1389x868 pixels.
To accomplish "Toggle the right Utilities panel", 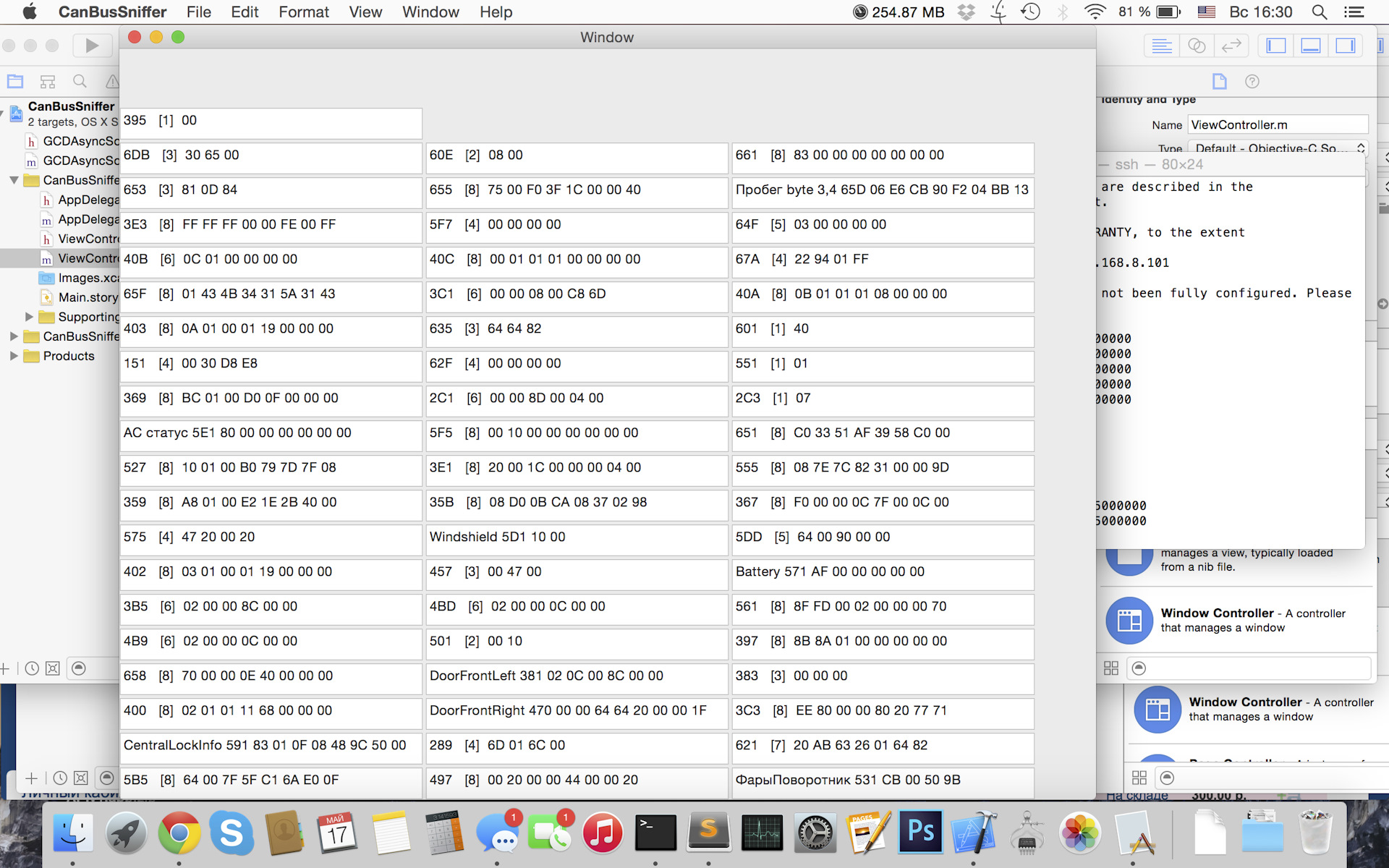I will point(1346,46).
